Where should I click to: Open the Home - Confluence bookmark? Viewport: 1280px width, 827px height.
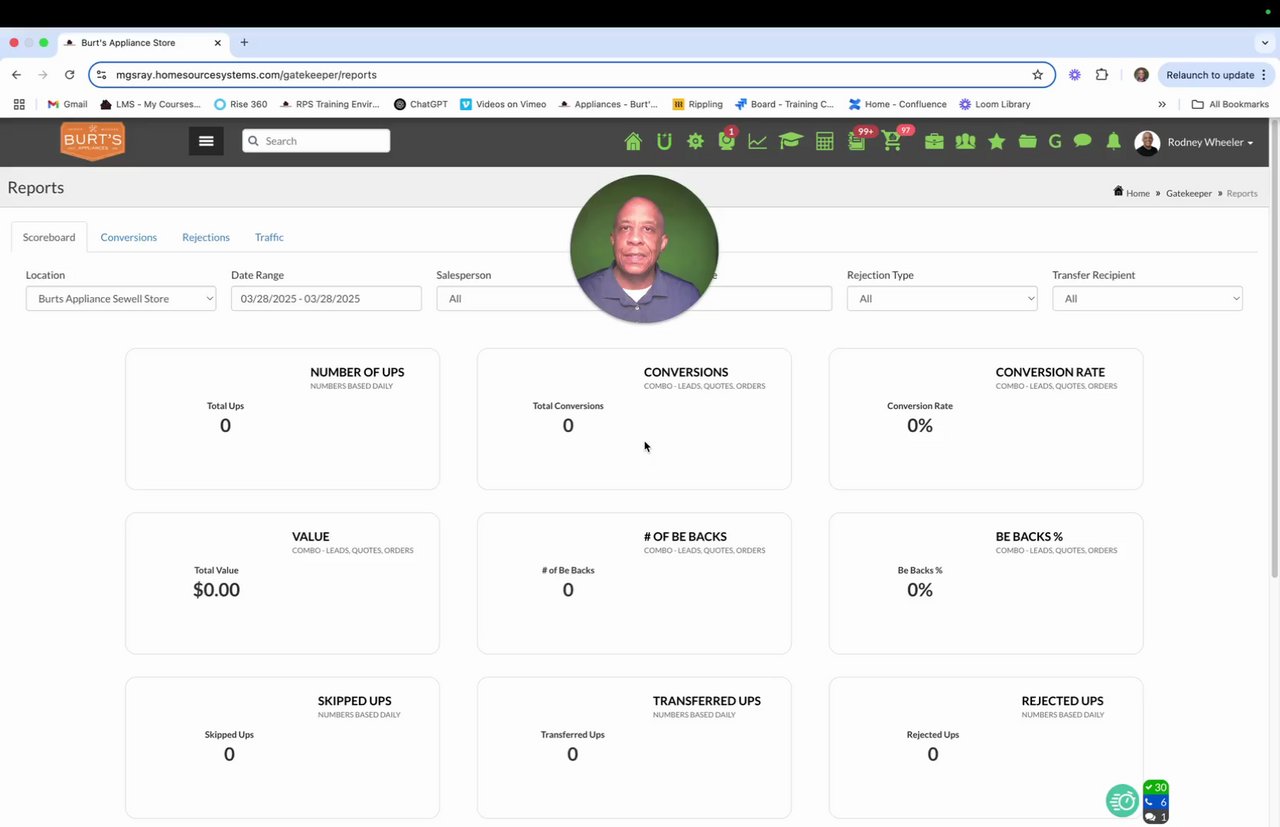coord(897,104)
